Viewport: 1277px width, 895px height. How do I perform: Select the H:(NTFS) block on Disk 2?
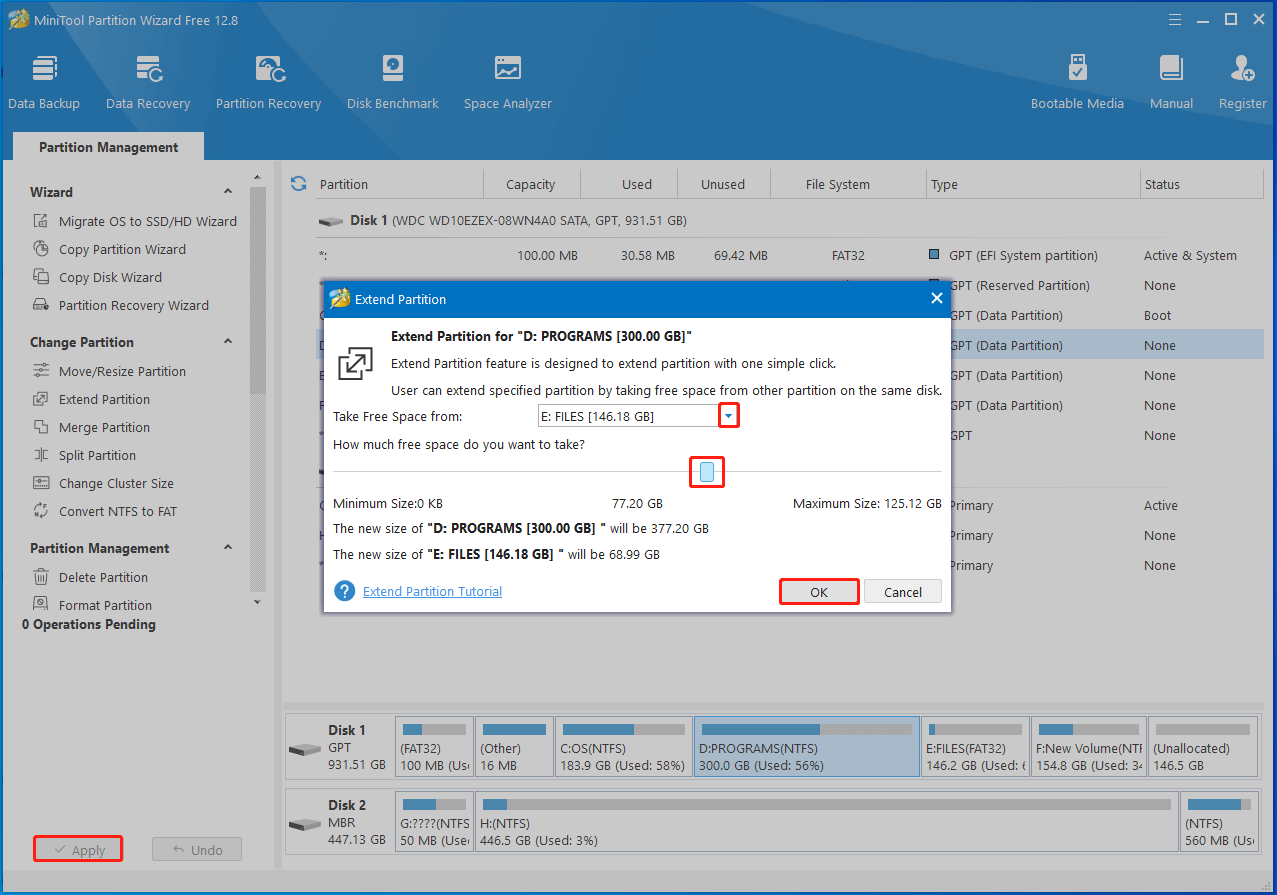coord(826,822)
